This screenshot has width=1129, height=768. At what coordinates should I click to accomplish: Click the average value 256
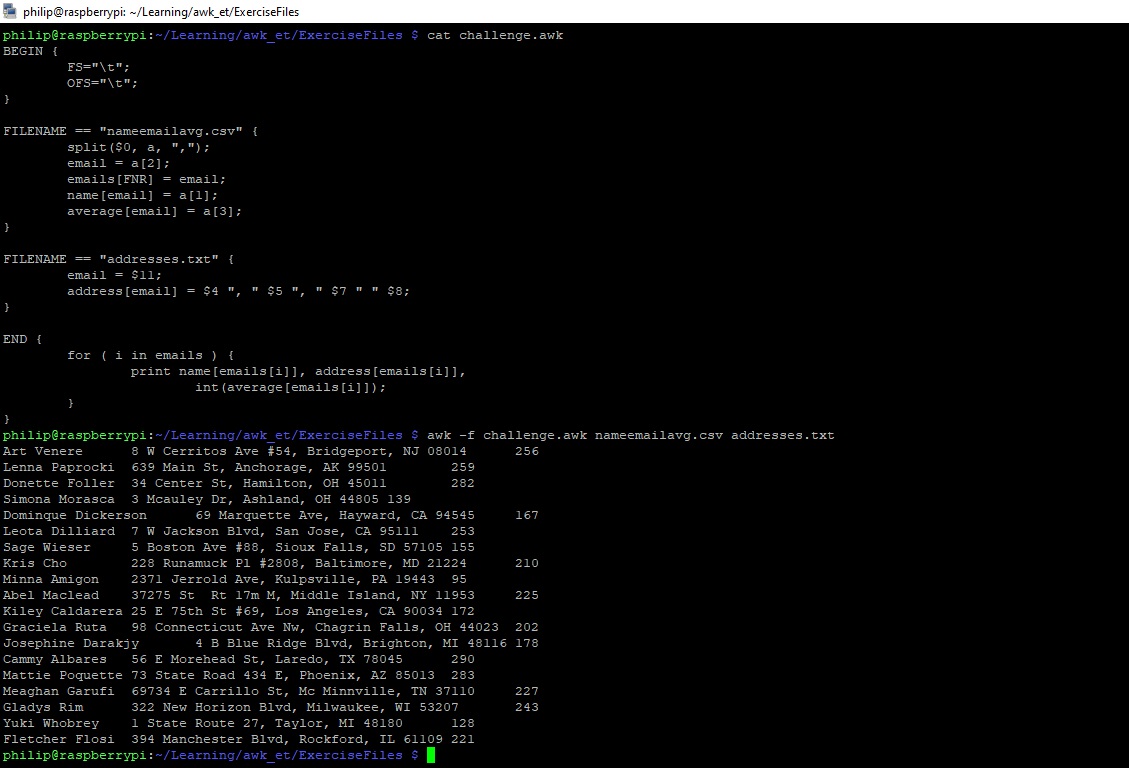click(x=527, y=451)
